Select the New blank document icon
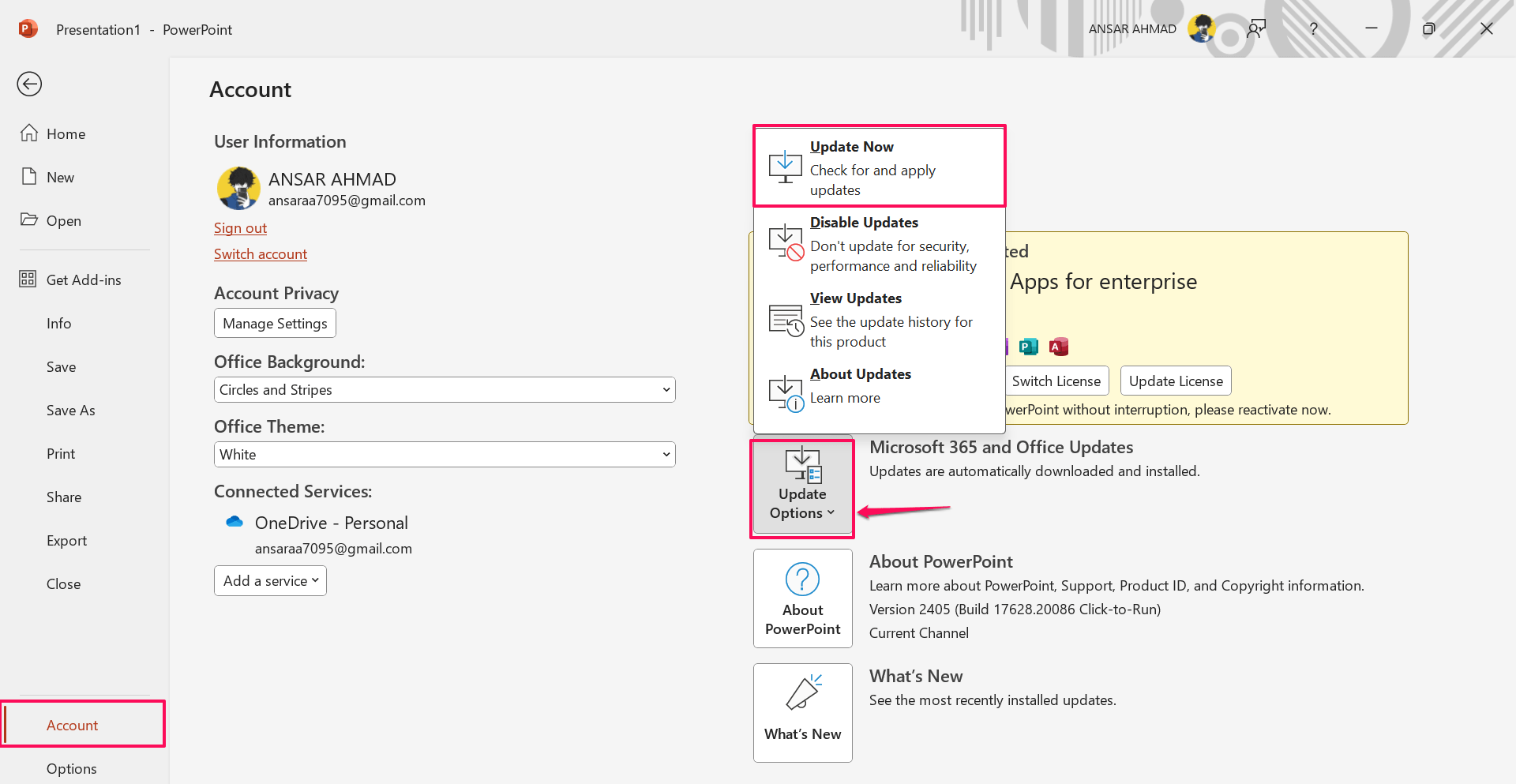 click(x=29, y=176)
